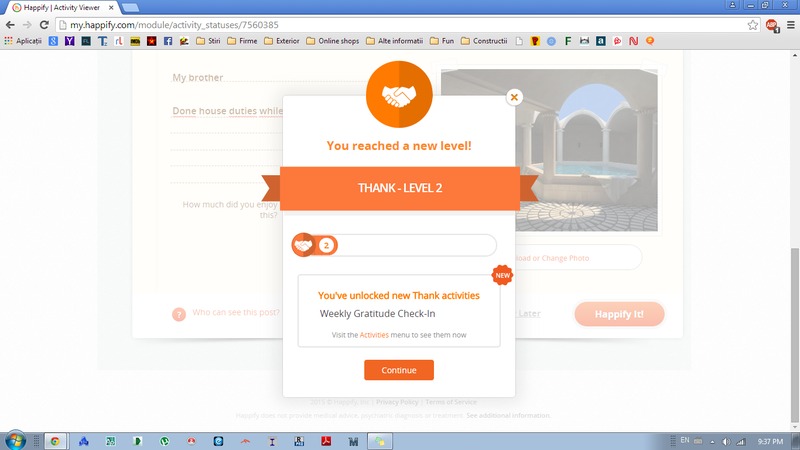Screen dimensions: 800x450
Task: Show hidden tray icons arrow
Action: (x=712, y=441)
